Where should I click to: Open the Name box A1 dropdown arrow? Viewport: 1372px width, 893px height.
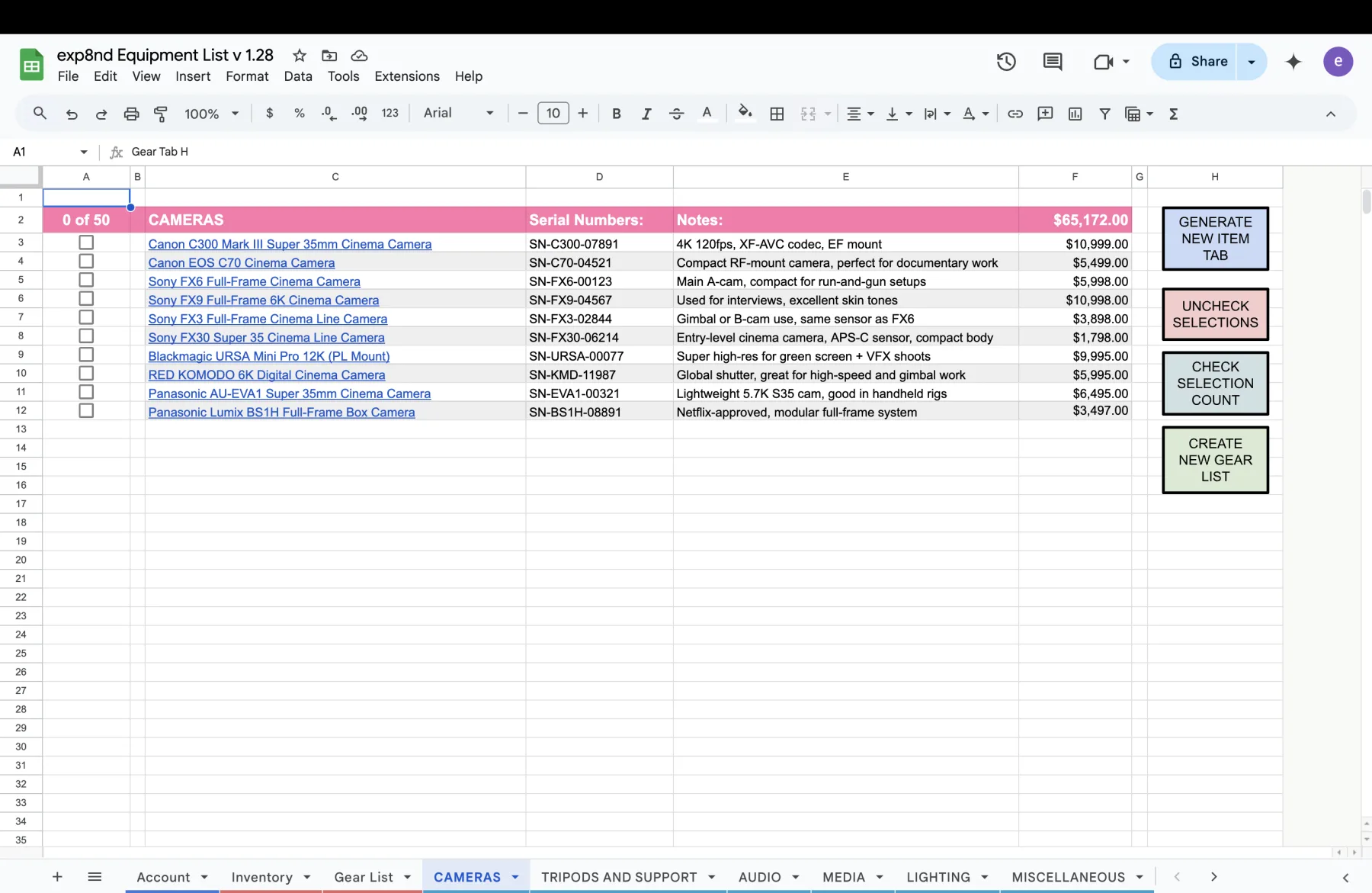(83, 152)
